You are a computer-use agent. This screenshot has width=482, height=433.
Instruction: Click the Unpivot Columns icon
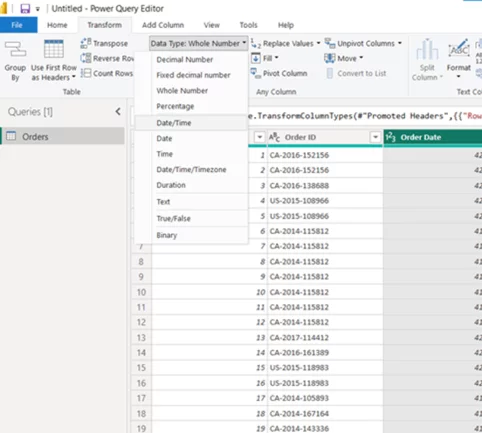330,43
